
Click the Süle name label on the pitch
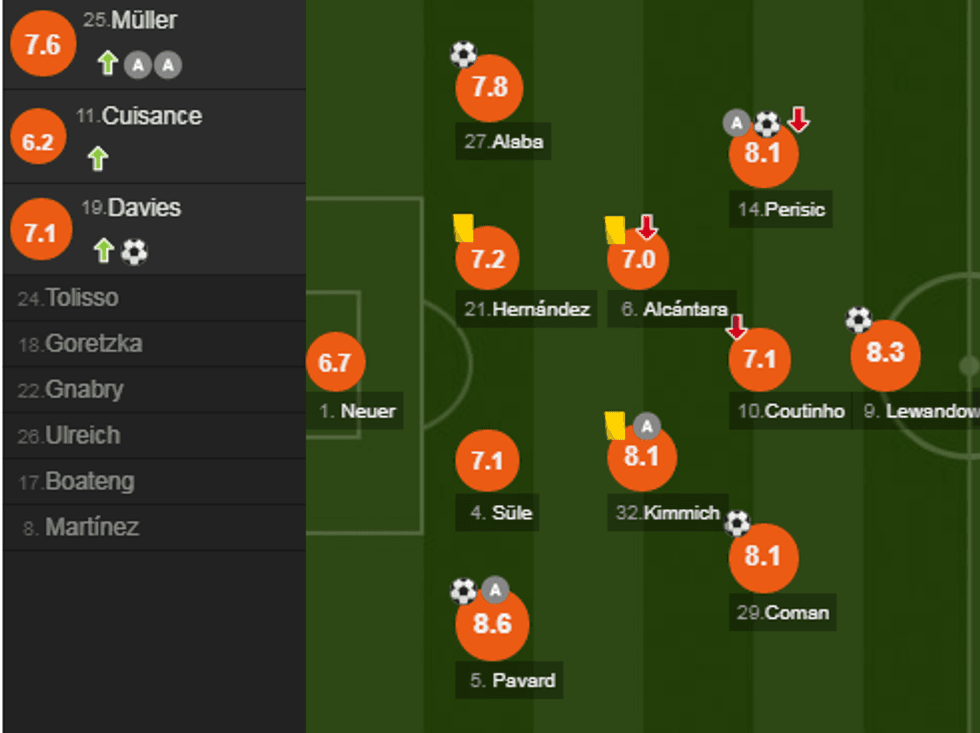tap(502, 514)
